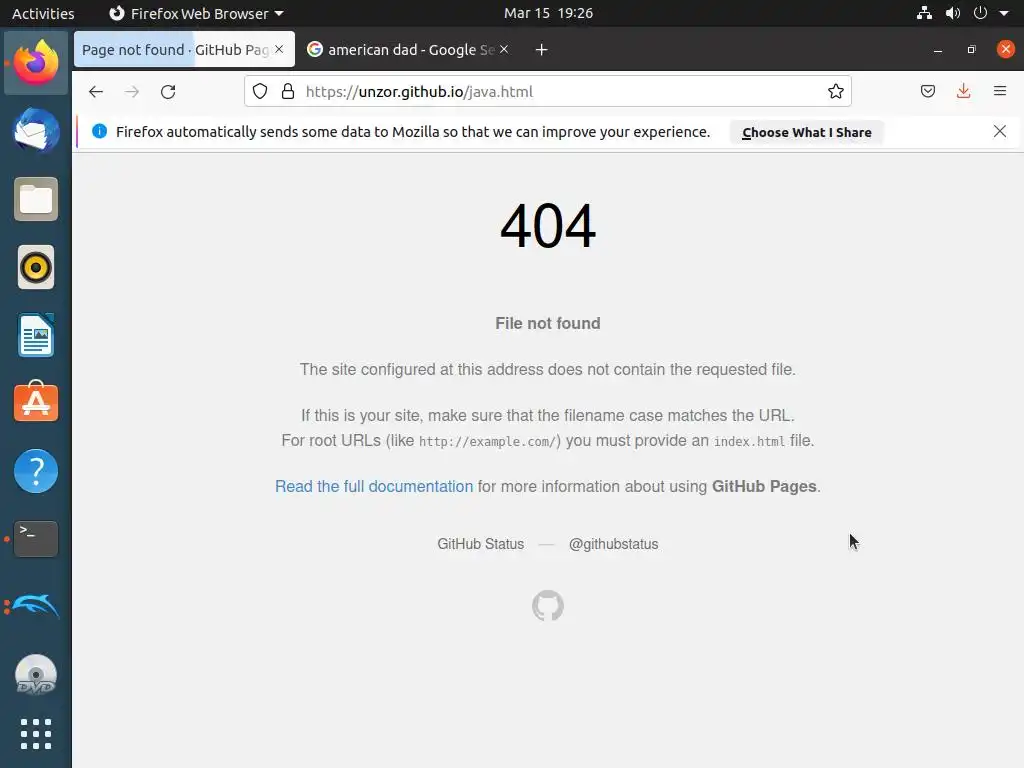Open the Files manager from the dock
This screenshot has width=1024, height=768.
(x=36, y=199)
